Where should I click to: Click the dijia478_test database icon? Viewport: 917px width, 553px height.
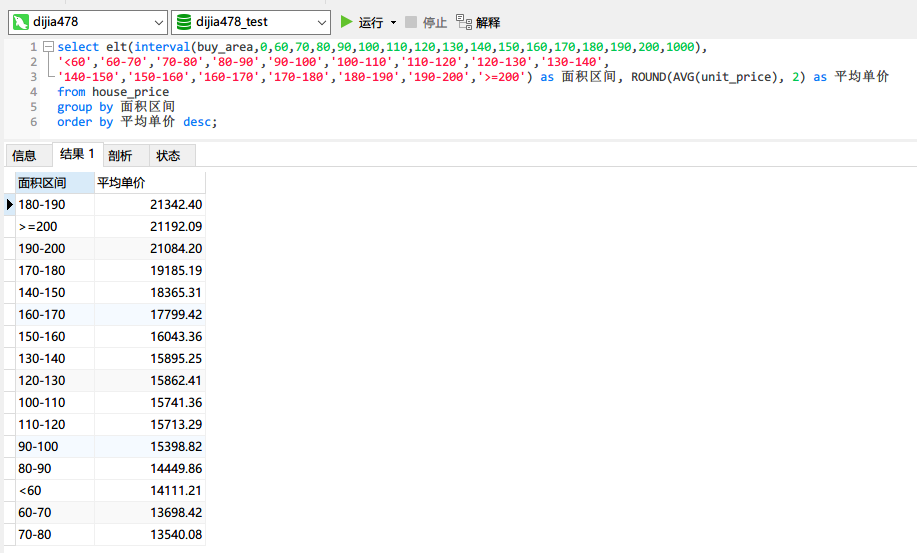point(183,22)
